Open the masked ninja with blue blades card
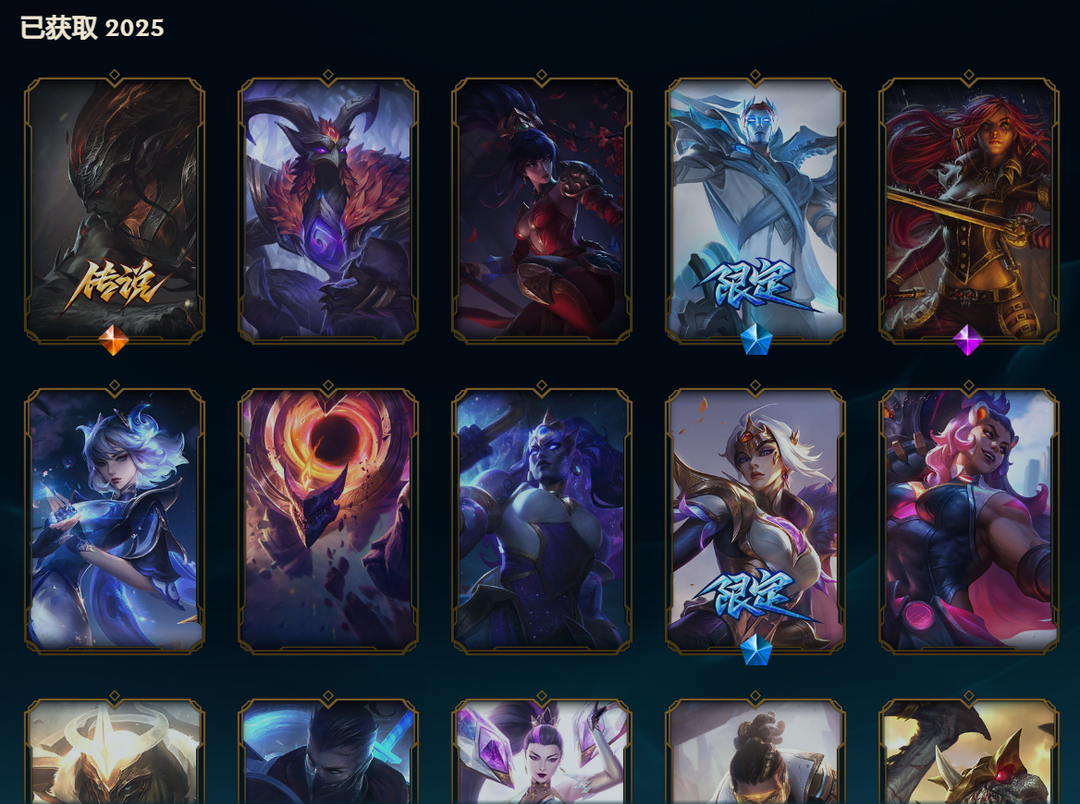Image resolution: width=1080 pixels, height=804 pixels. coord(328,752)
